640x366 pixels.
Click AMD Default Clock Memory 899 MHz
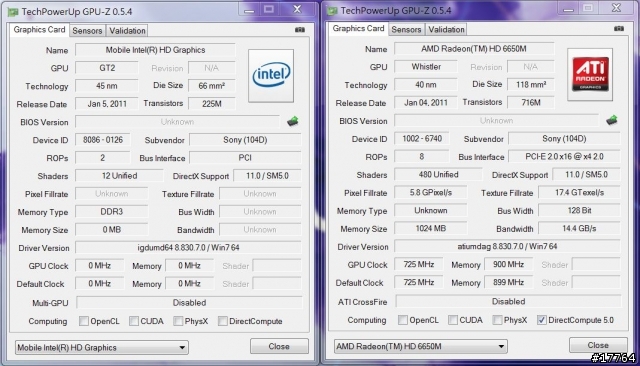pyautogui.click(x=509, y=282)
